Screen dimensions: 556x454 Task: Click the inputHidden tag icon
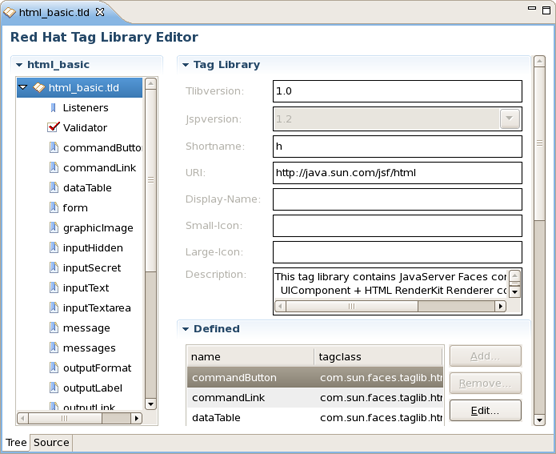point(54,247)
